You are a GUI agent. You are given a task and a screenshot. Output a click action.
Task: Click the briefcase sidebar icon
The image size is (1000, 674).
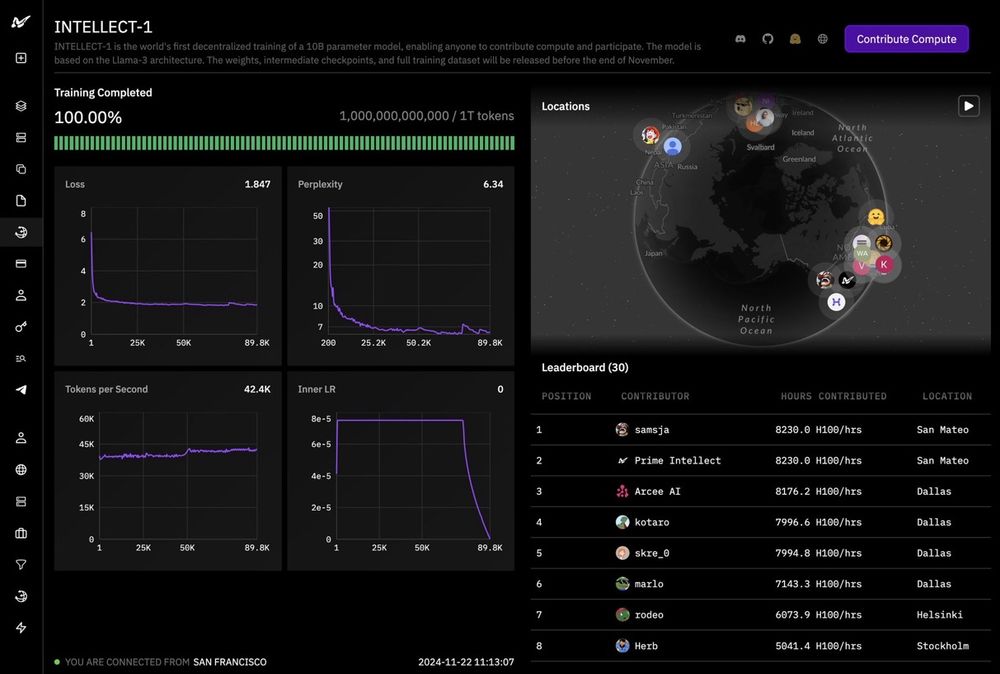point(21,533)
